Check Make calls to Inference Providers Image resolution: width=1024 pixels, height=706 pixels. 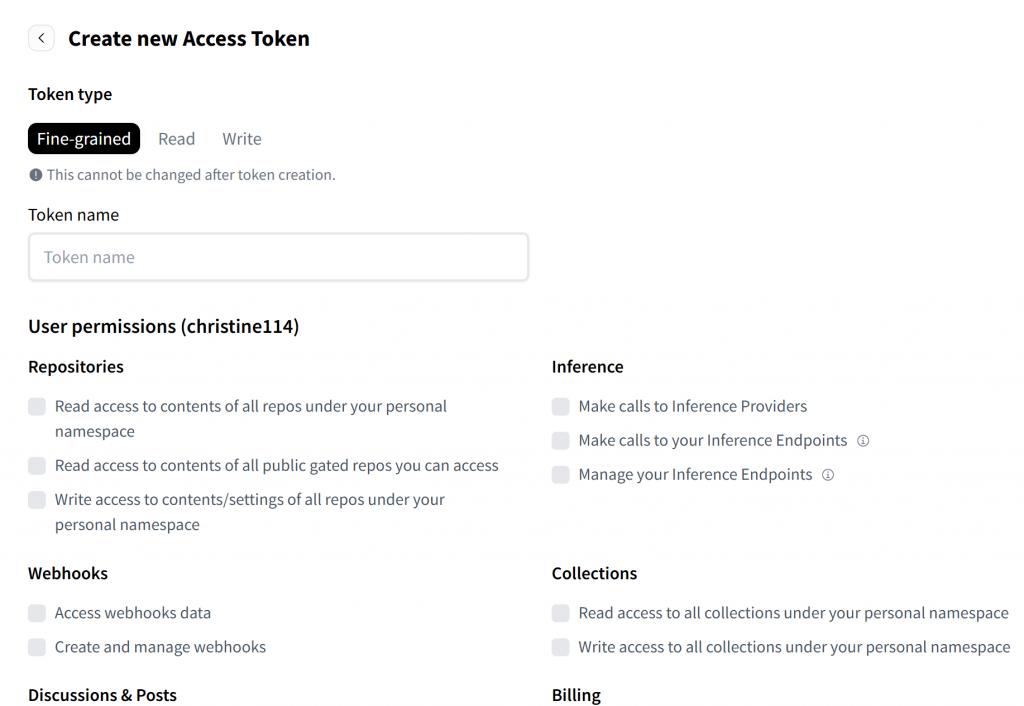point(561,407)
